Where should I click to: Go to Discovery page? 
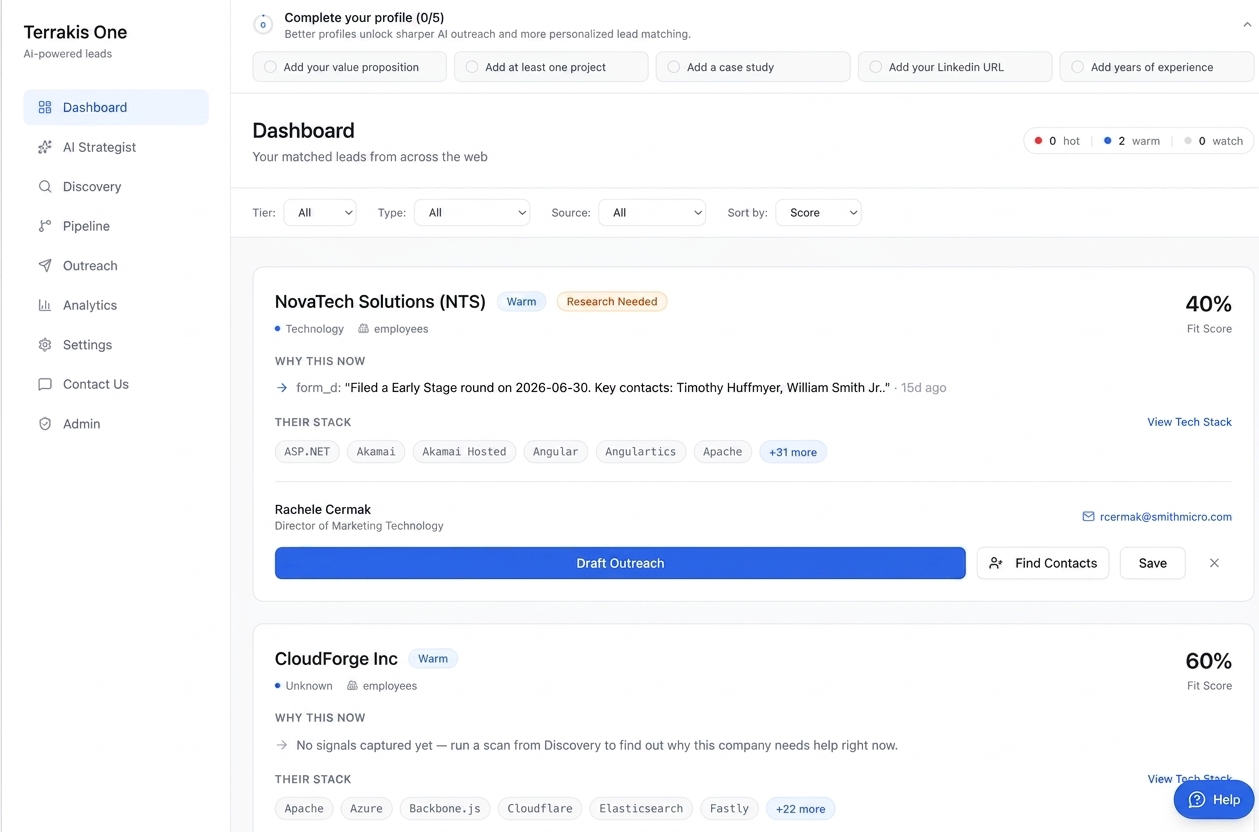tap(116, 186)
